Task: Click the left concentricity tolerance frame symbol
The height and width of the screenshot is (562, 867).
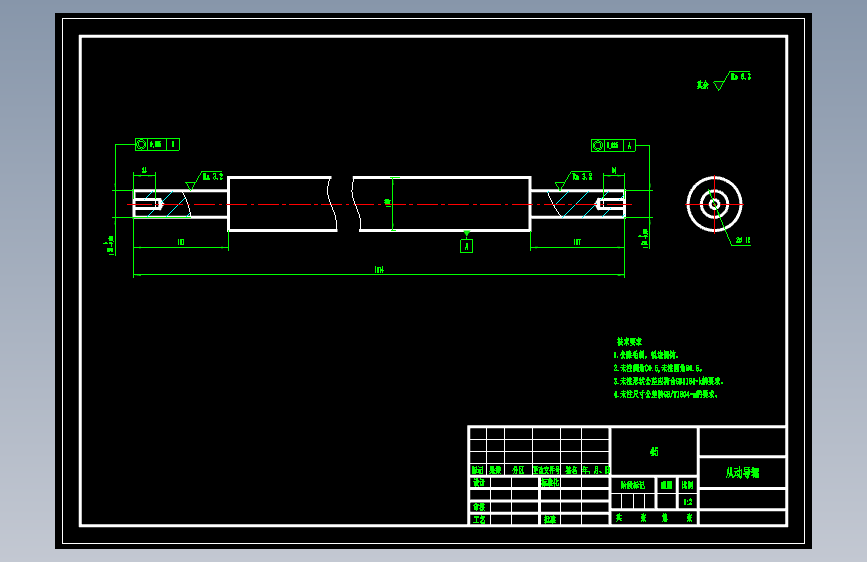Action: 158,144
